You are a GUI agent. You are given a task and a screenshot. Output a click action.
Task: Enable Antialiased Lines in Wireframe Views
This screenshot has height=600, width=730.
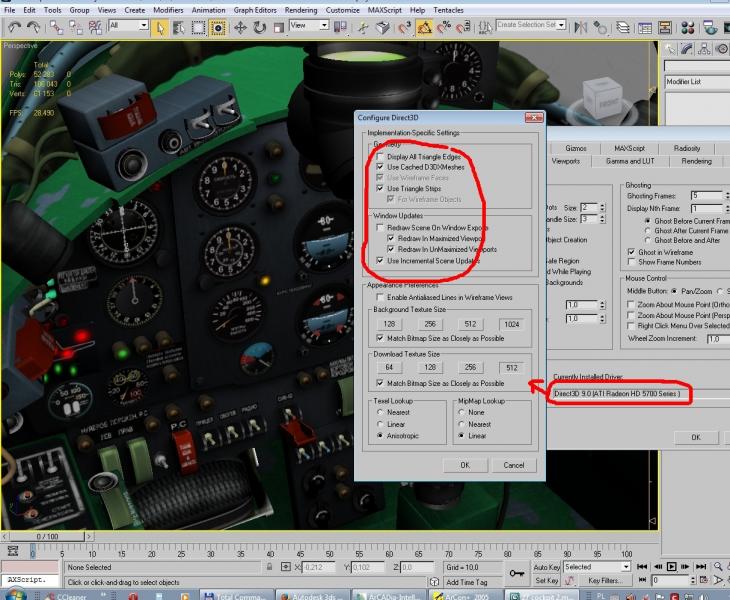point(381,297)
